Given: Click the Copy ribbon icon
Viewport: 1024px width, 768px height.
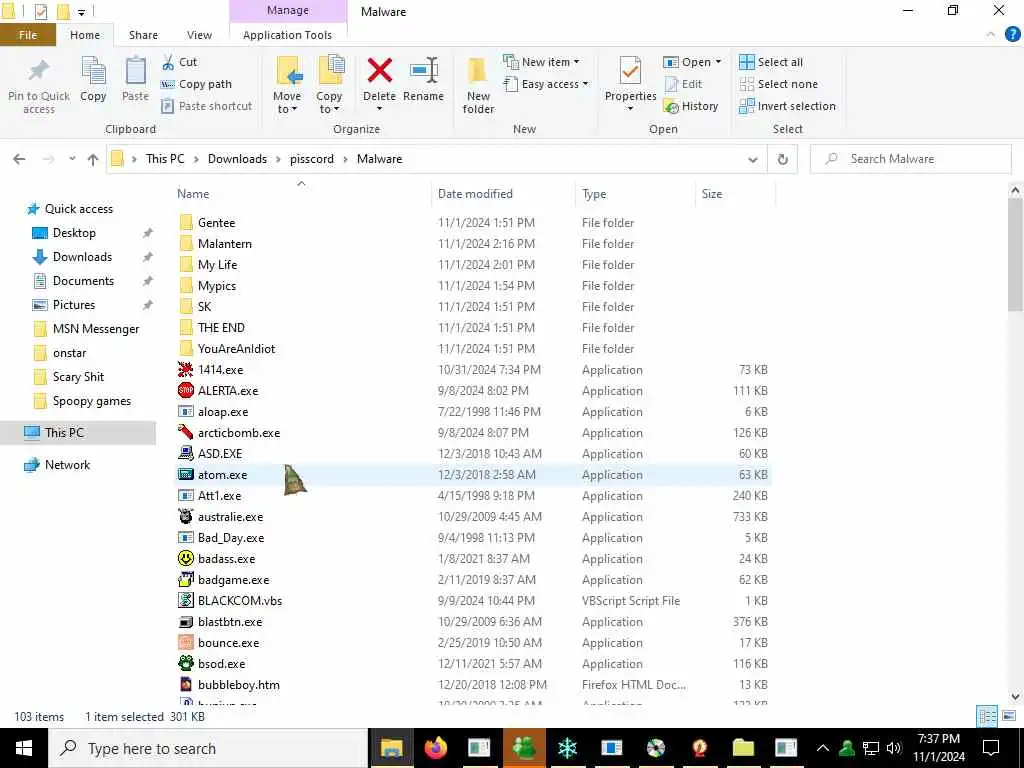Looking at the screenshot, I should click(x=93, y=70).
